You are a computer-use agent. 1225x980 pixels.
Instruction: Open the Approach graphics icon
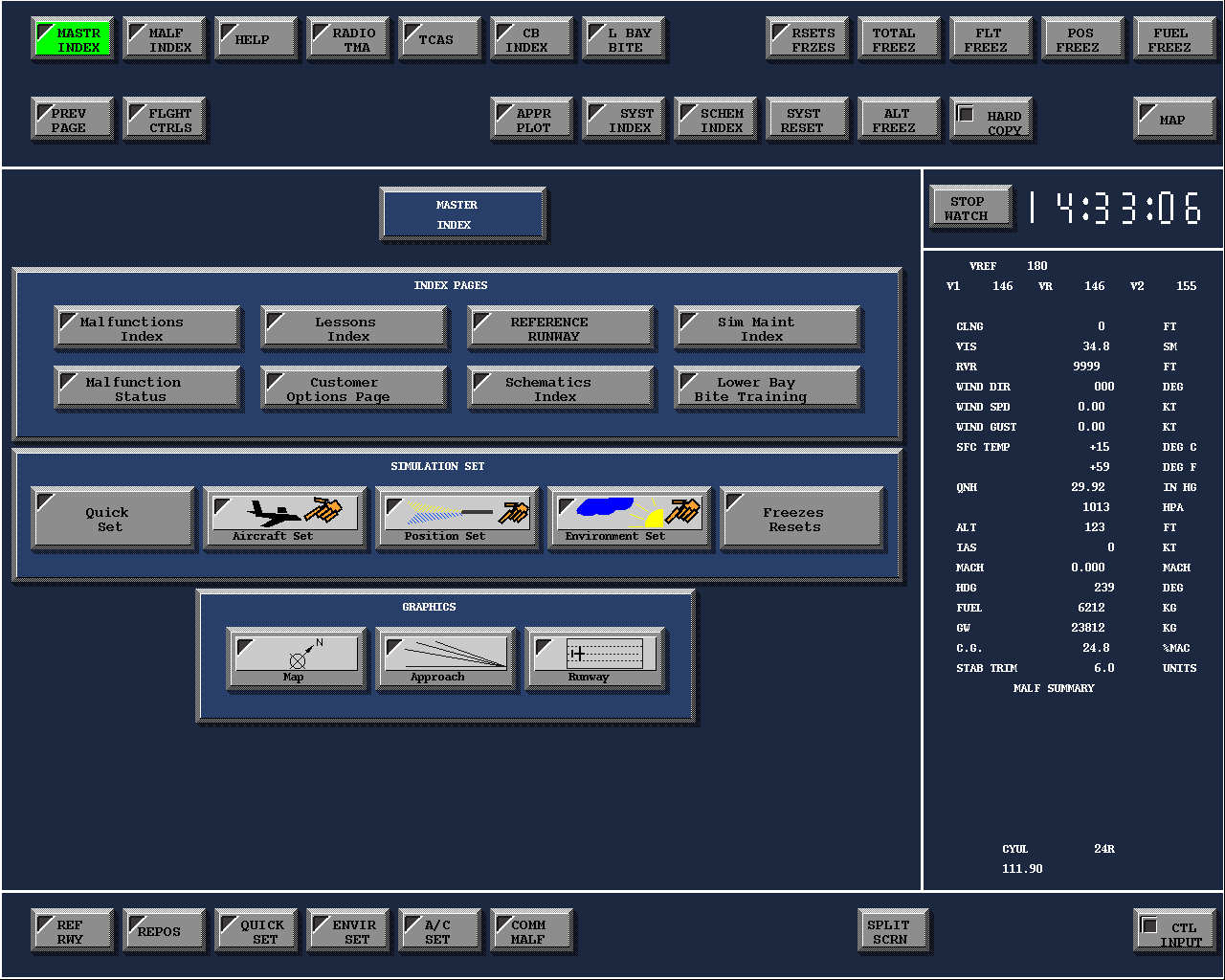click(x=446, y=658)
